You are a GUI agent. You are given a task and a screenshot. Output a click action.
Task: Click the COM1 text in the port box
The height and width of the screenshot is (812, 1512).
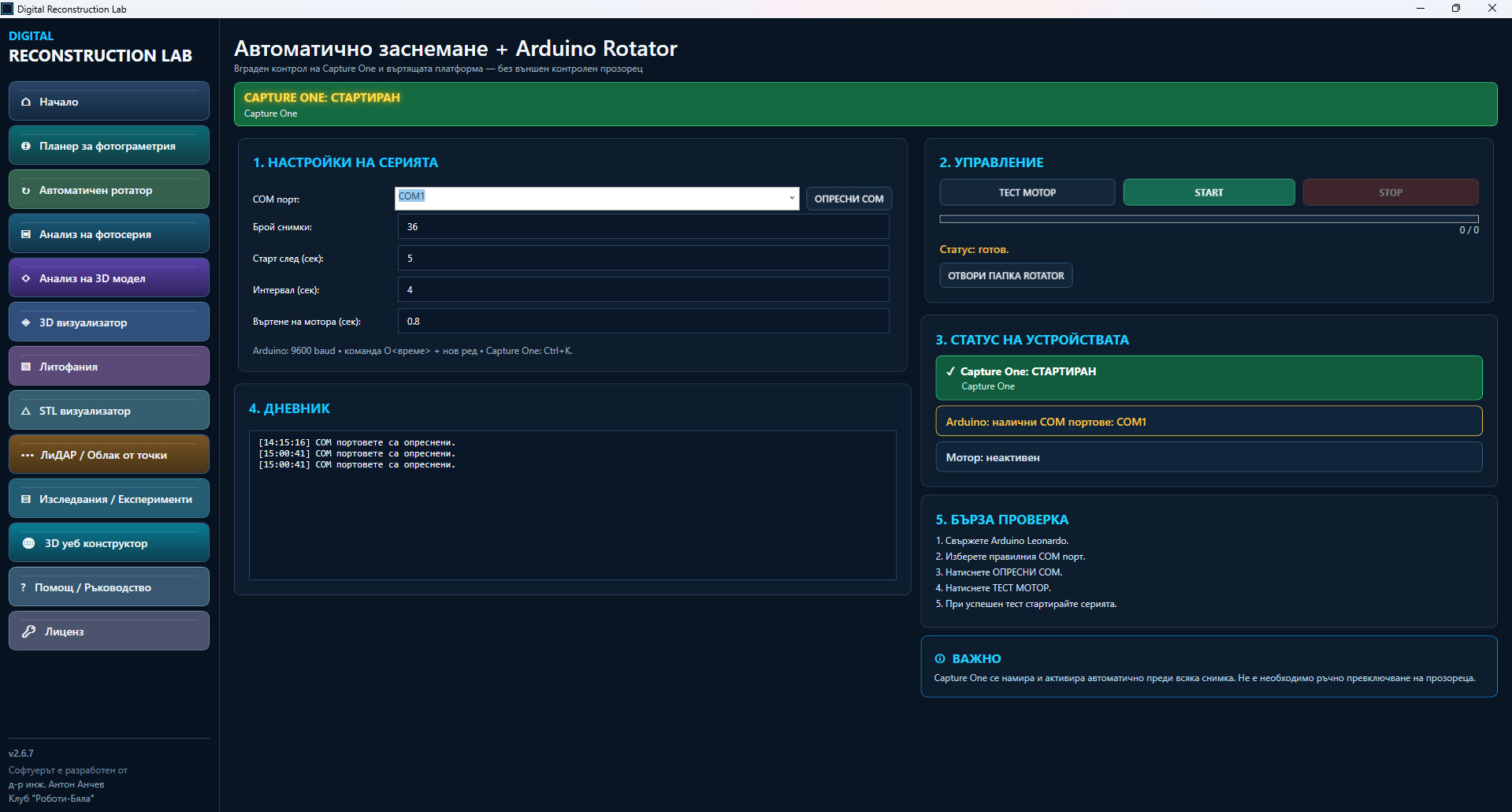point(411,196)
